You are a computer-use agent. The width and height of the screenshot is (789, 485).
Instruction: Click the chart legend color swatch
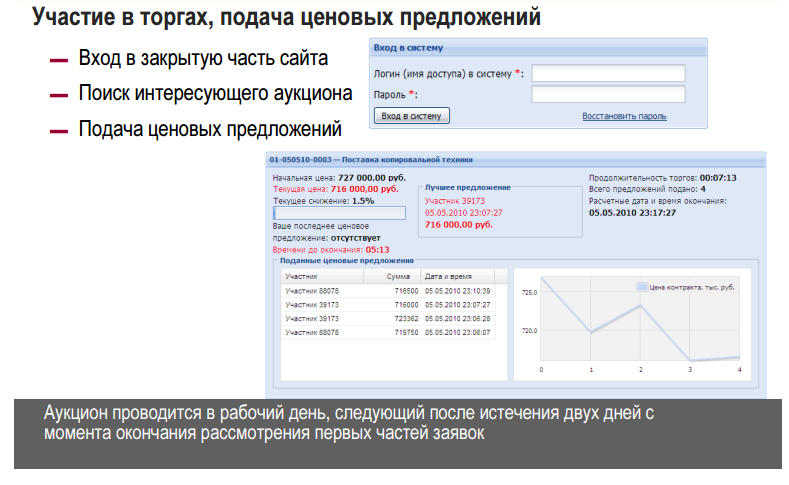642,286
